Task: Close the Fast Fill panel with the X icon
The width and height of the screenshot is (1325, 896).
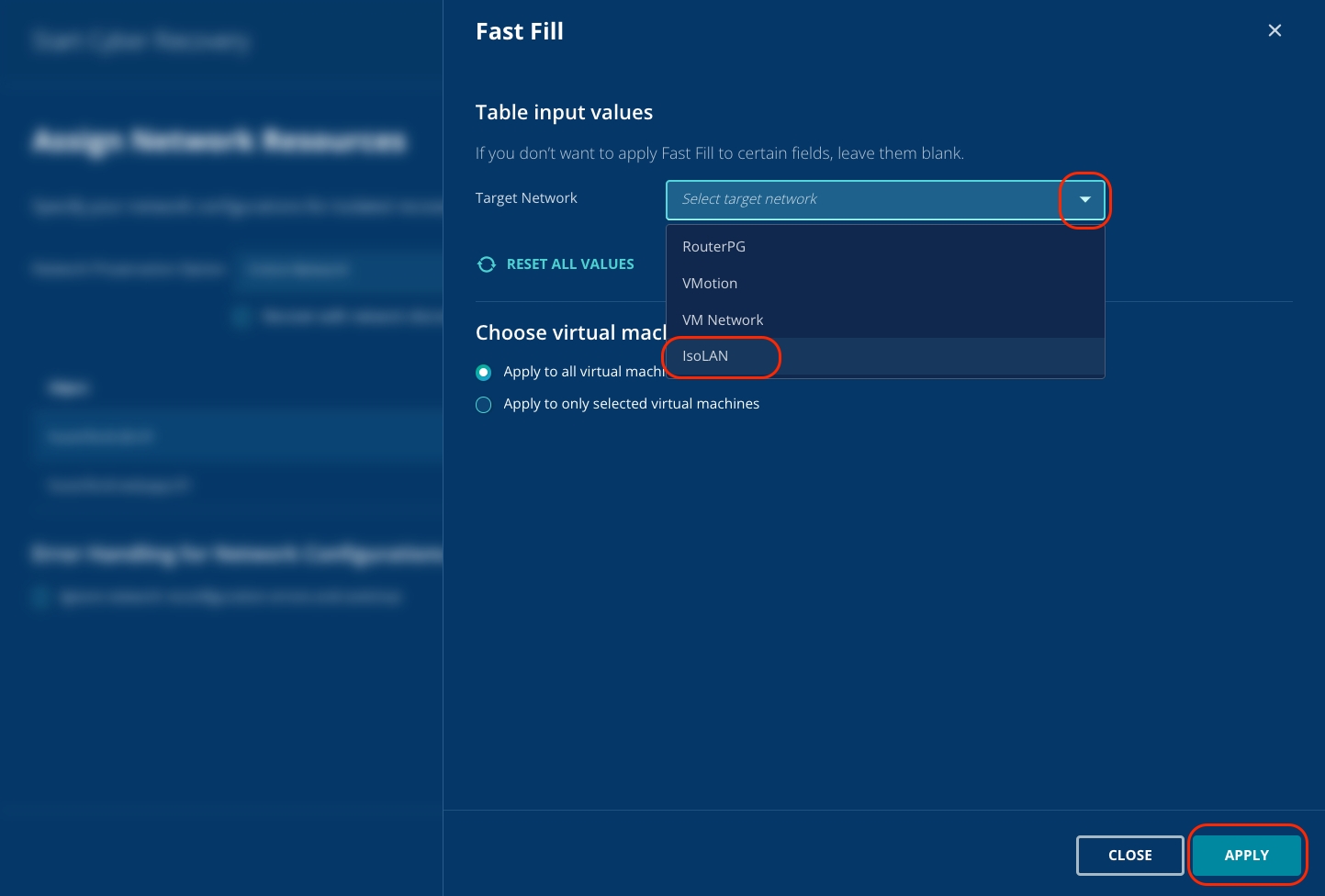Action: point(1274,30)
